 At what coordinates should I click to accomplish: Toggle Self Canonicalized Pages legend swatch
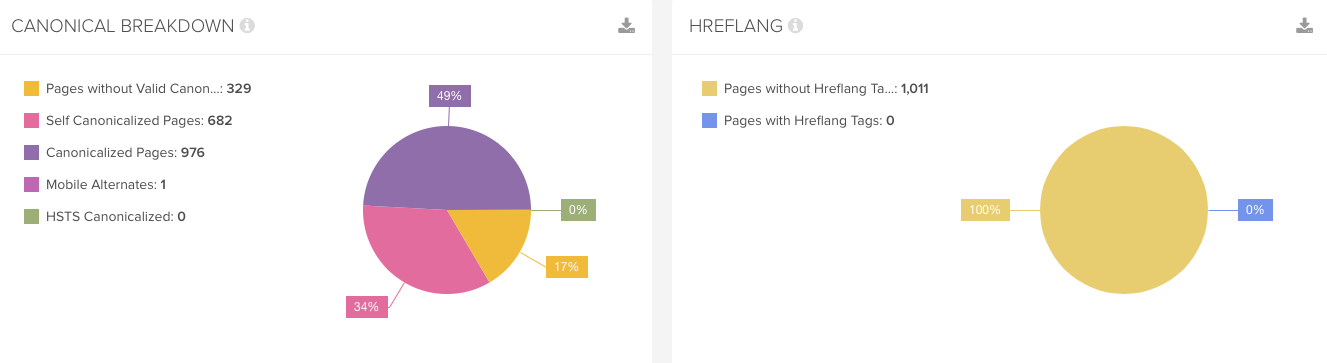(31, 120)
